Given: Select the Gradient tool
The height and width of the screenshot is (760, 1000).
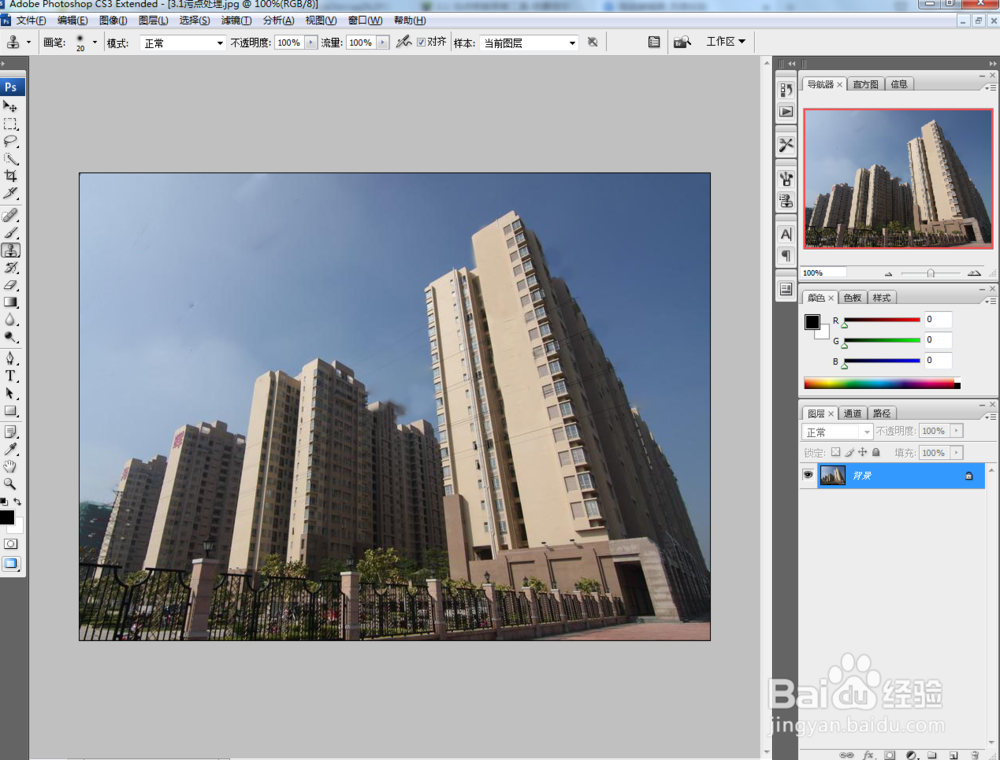Looking at the screenshot, I should coord(10,302).
